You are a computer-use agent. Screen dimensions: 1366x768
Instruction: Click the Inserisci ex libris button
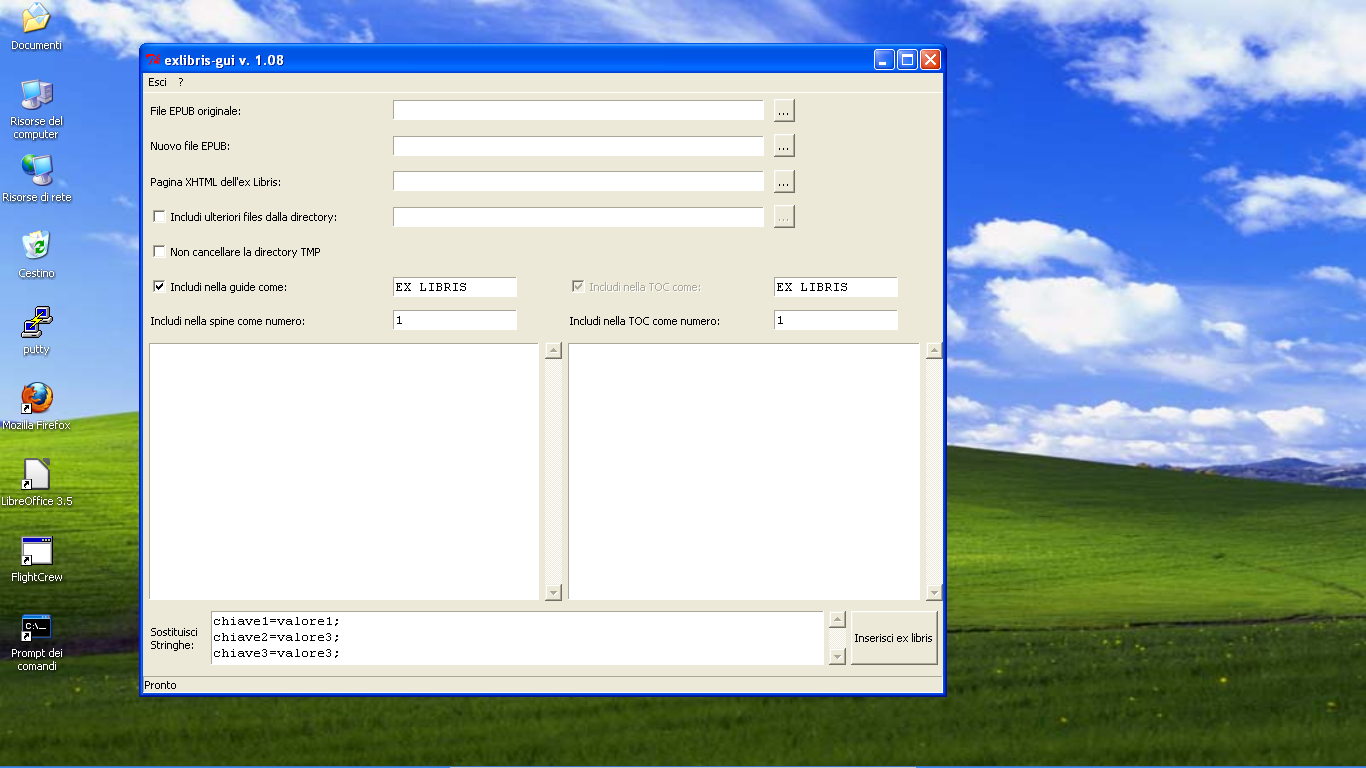894,638
